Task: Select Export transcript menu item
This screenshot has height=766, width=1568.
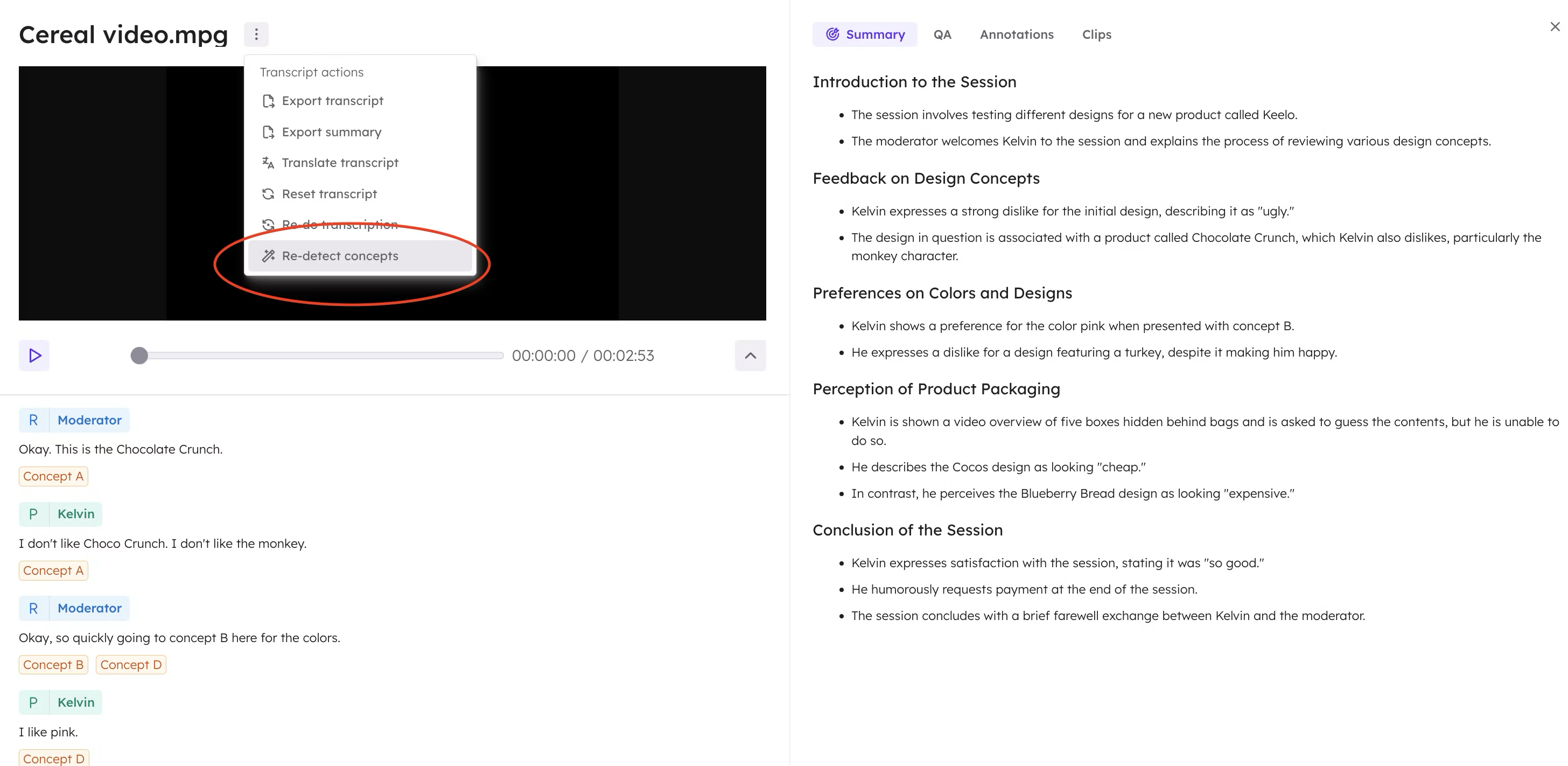Action: (x=332, y=101)
